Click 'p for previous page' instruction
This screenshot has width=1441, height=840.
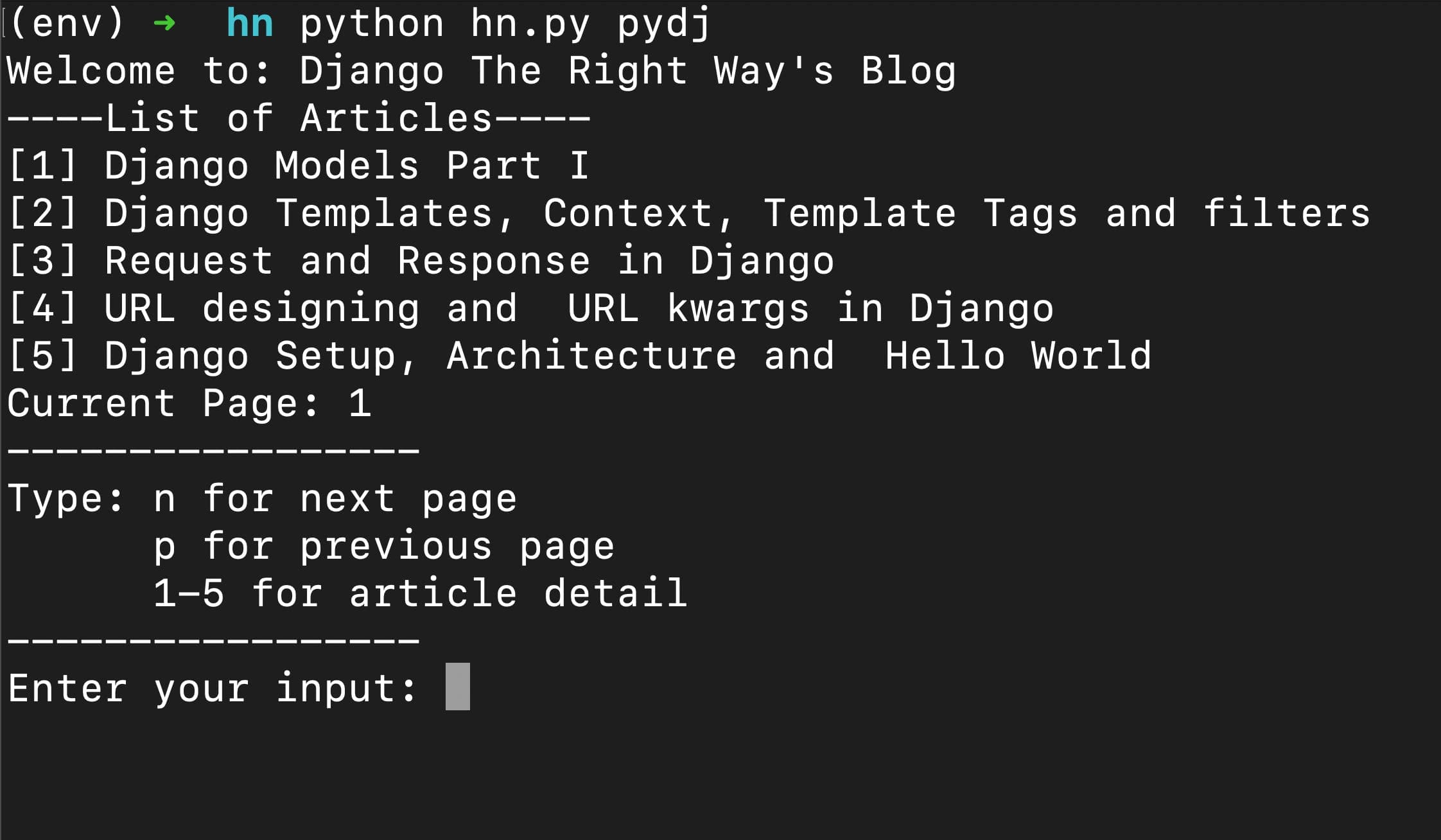pyautogui.click(x=383, y=547)
